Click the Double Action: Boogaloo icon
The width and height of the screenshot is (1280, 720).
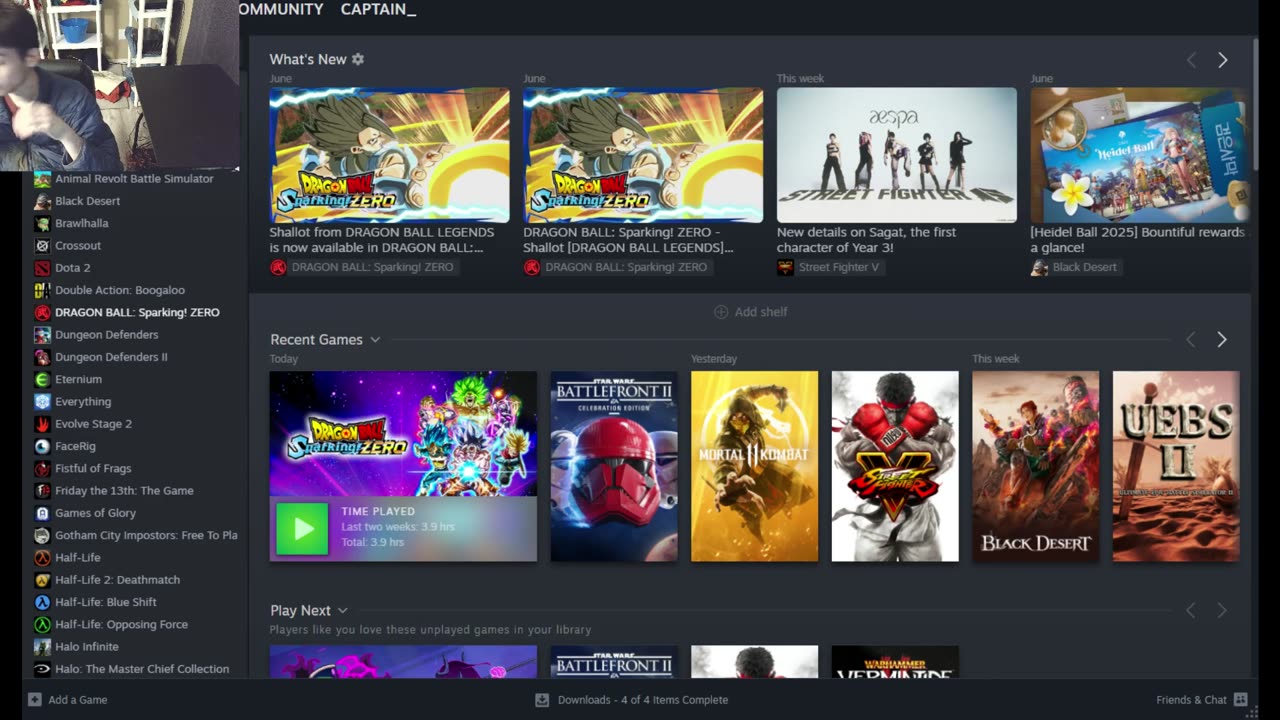pos(42,290)
